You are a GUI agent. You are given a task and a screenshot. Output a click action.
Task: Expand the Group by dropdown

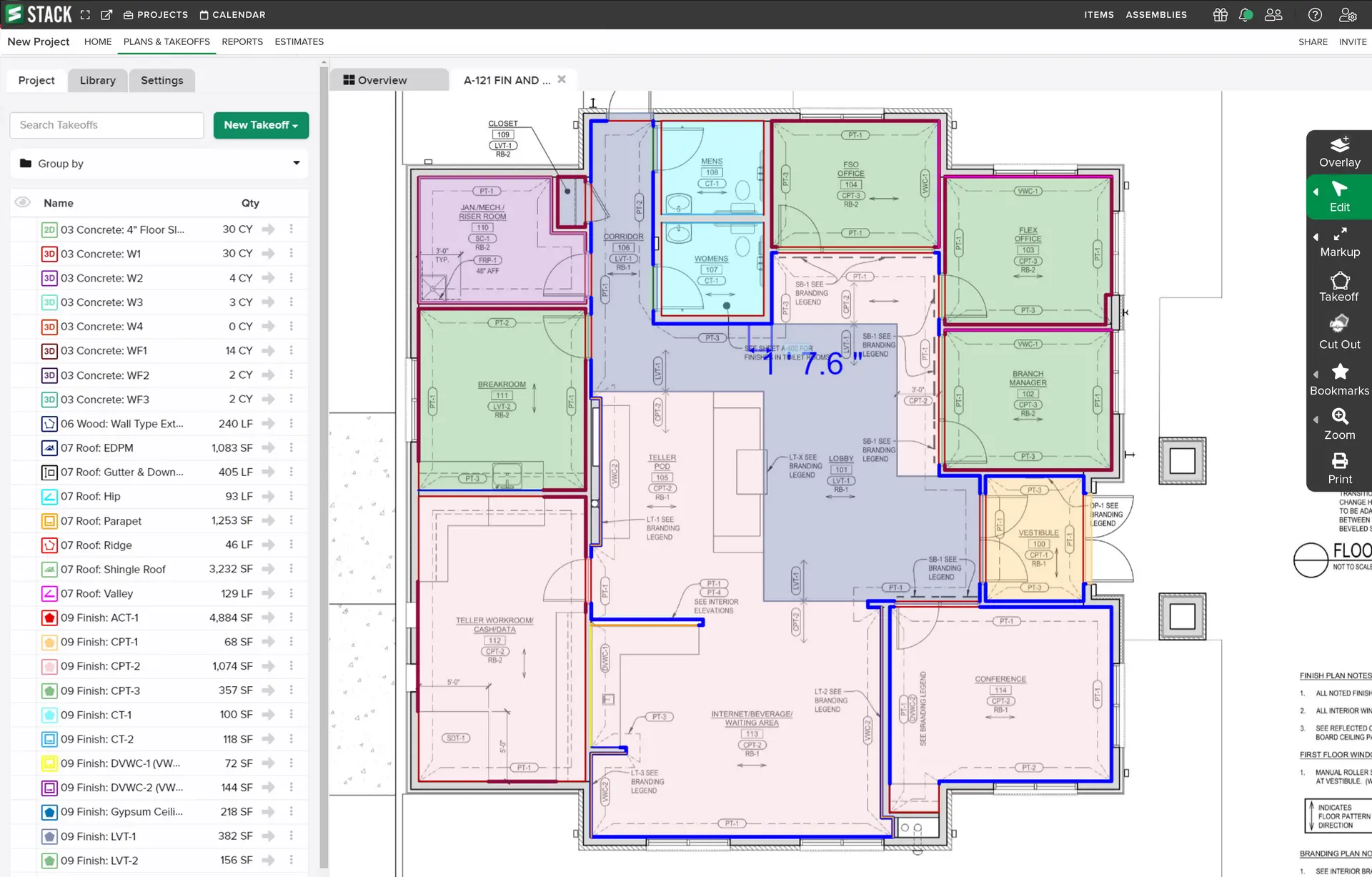[x=159, y=164]
